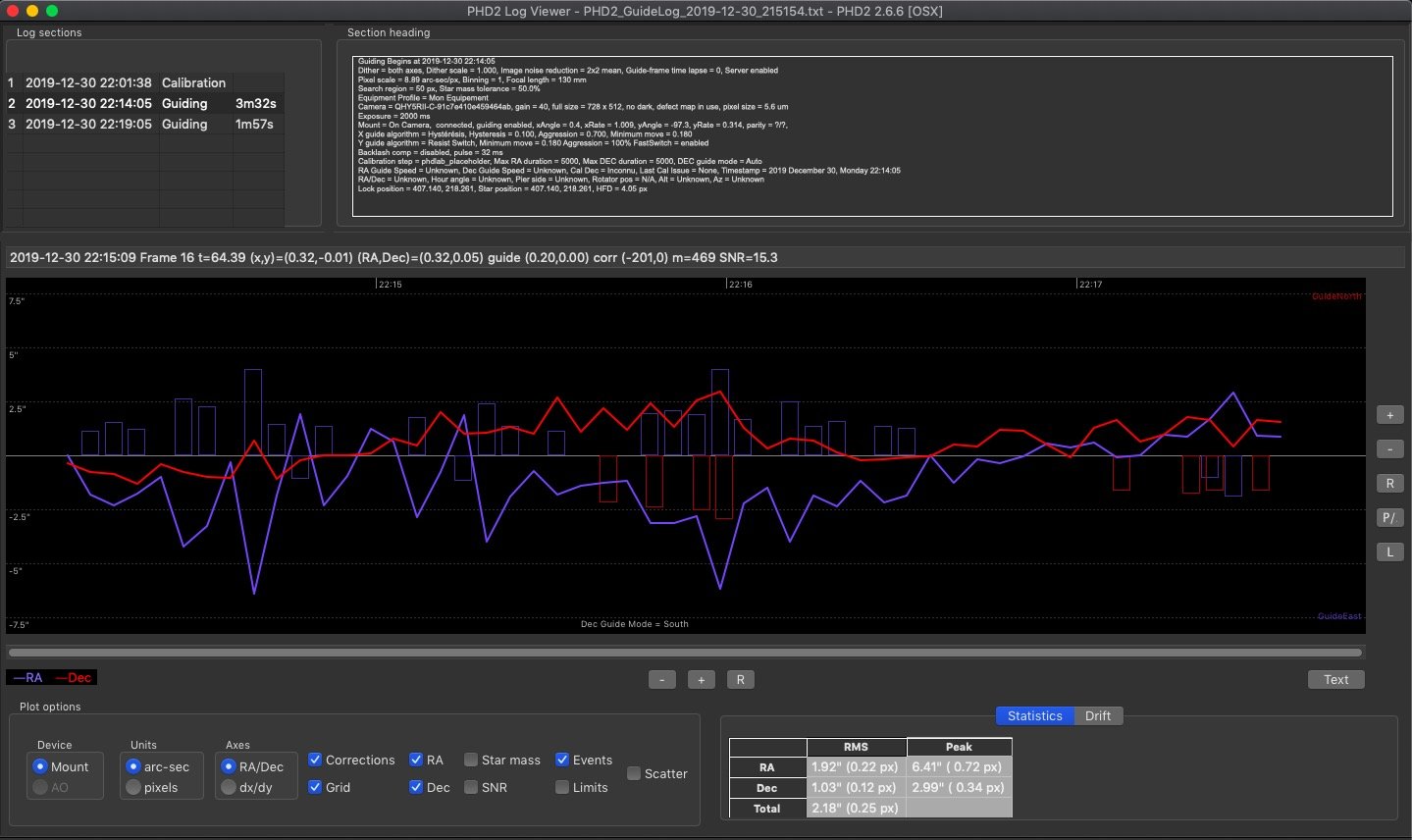Image resolution: width=1412 pixels, height=840 pixels.
Task: Click the horizontal scrollbar under the graph
Action: click(x=685, y=652)
